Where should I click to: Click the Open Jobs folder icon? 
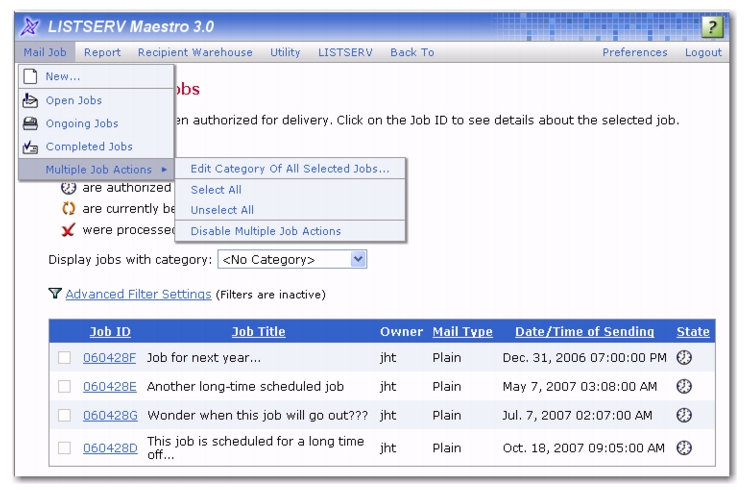pos(30,100)
